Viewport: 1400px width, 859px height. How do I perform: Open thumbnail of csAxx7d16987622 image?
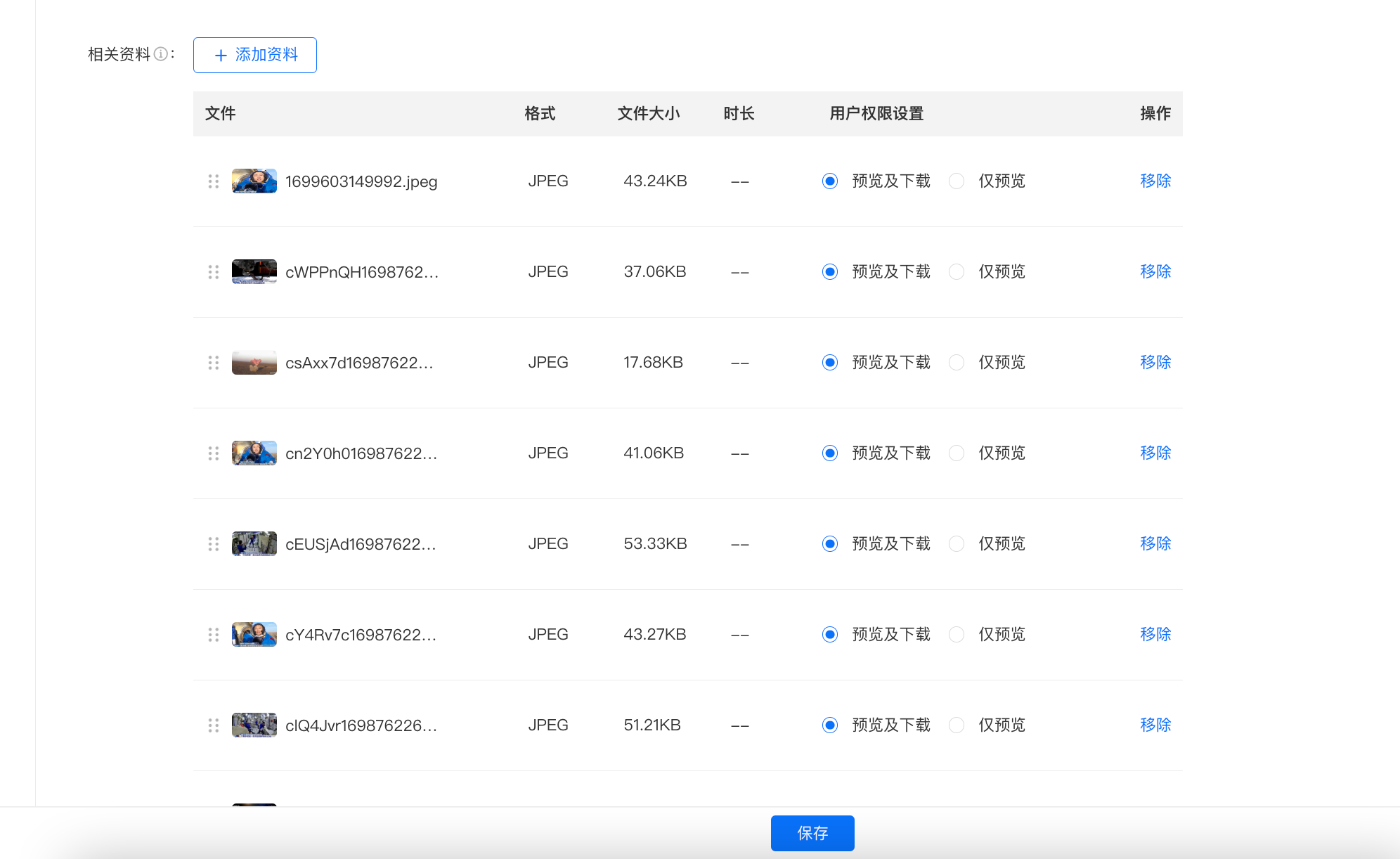tap(254, 363)
